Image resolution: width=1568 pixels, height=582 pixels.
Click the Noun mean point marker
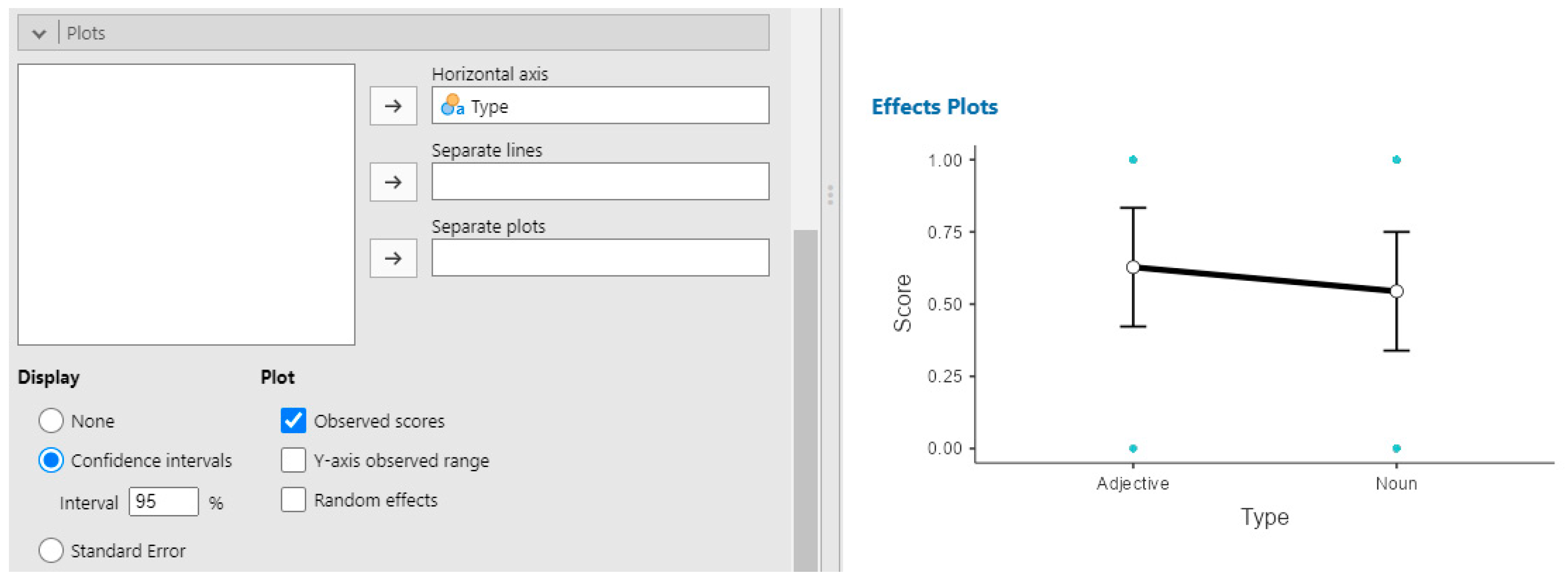(1397, 291)
